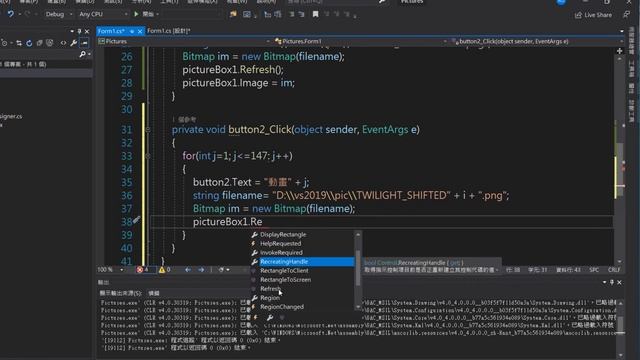Toggle Show All Files in Solution Explorer

click(50, 43)
